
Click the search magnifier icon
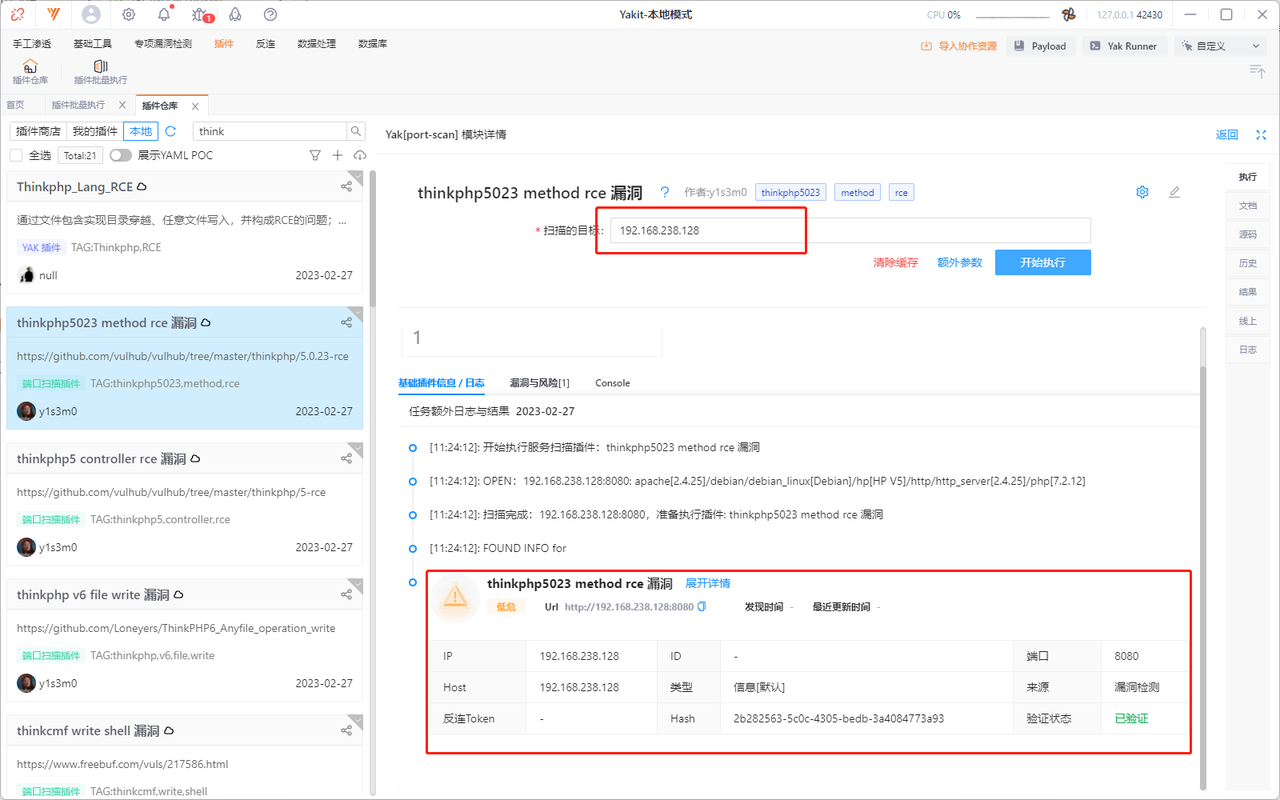point(356,131)
